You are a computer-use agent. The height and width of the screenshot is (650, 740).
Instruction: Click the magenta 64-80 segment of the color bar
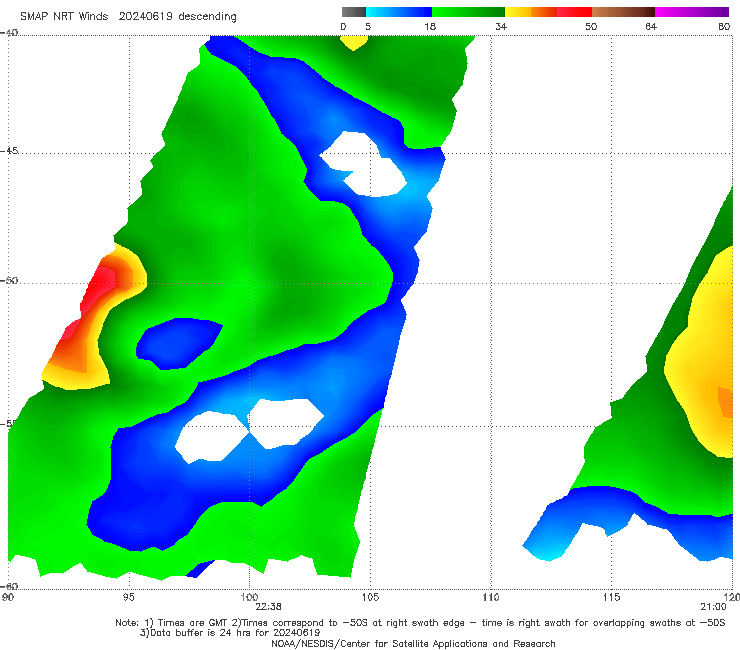coord(692,12)
